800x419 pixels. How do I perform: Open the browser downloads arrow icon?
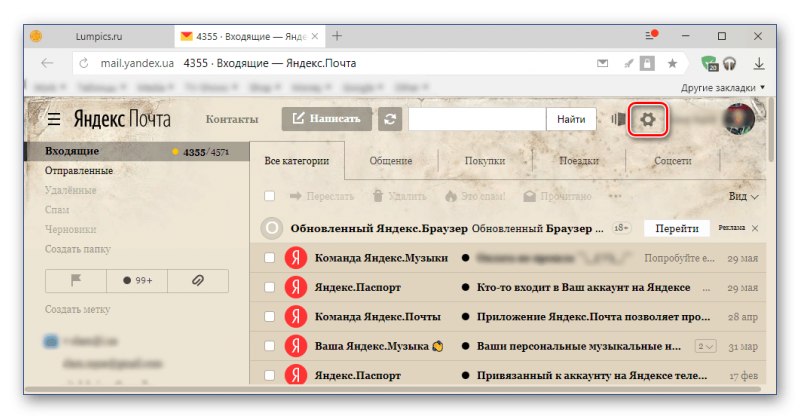pyautogui.click(x=759, y=63)
